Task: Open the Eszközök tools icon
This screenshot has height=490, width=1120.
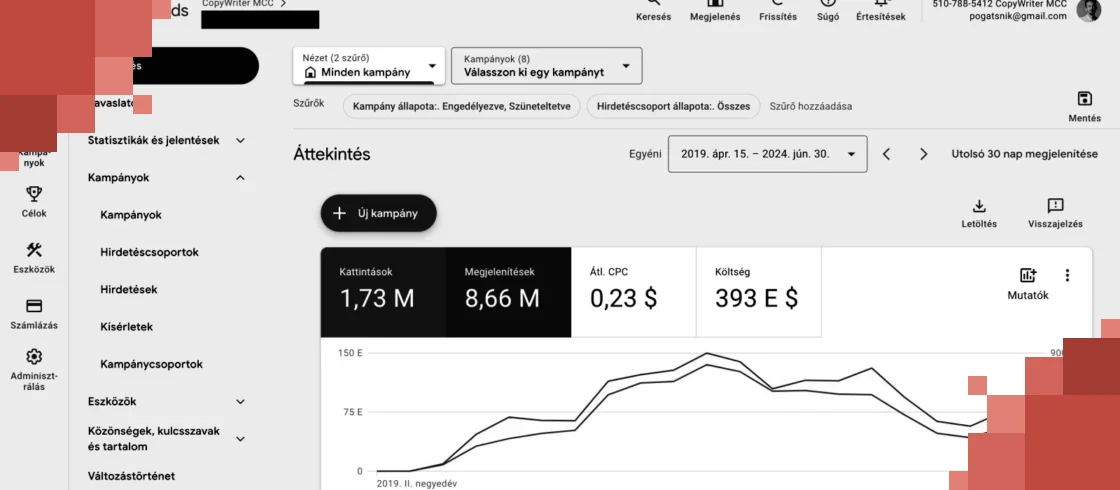Action: pyautogui.click(x=34, y=249)
